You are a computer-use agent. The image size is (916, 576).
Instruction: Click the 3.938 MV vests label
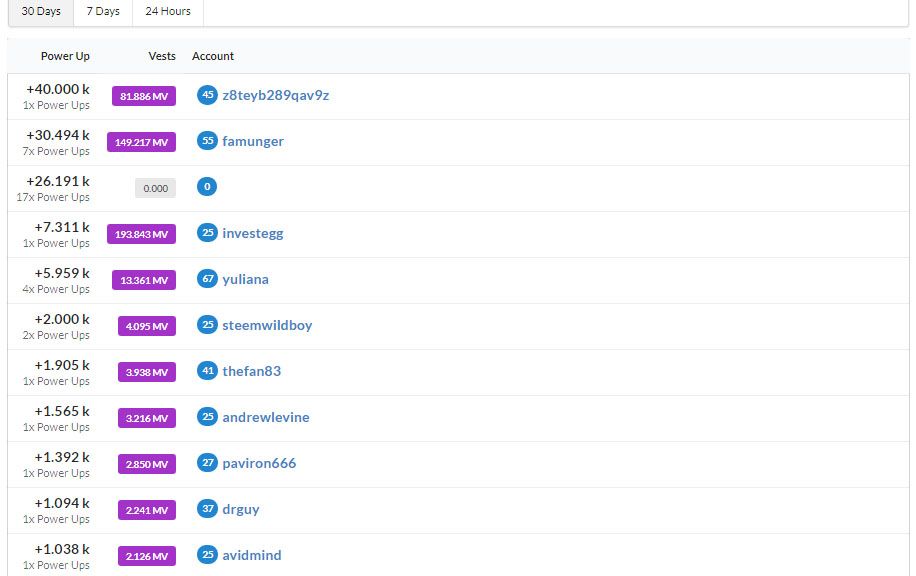coord(147,372)
